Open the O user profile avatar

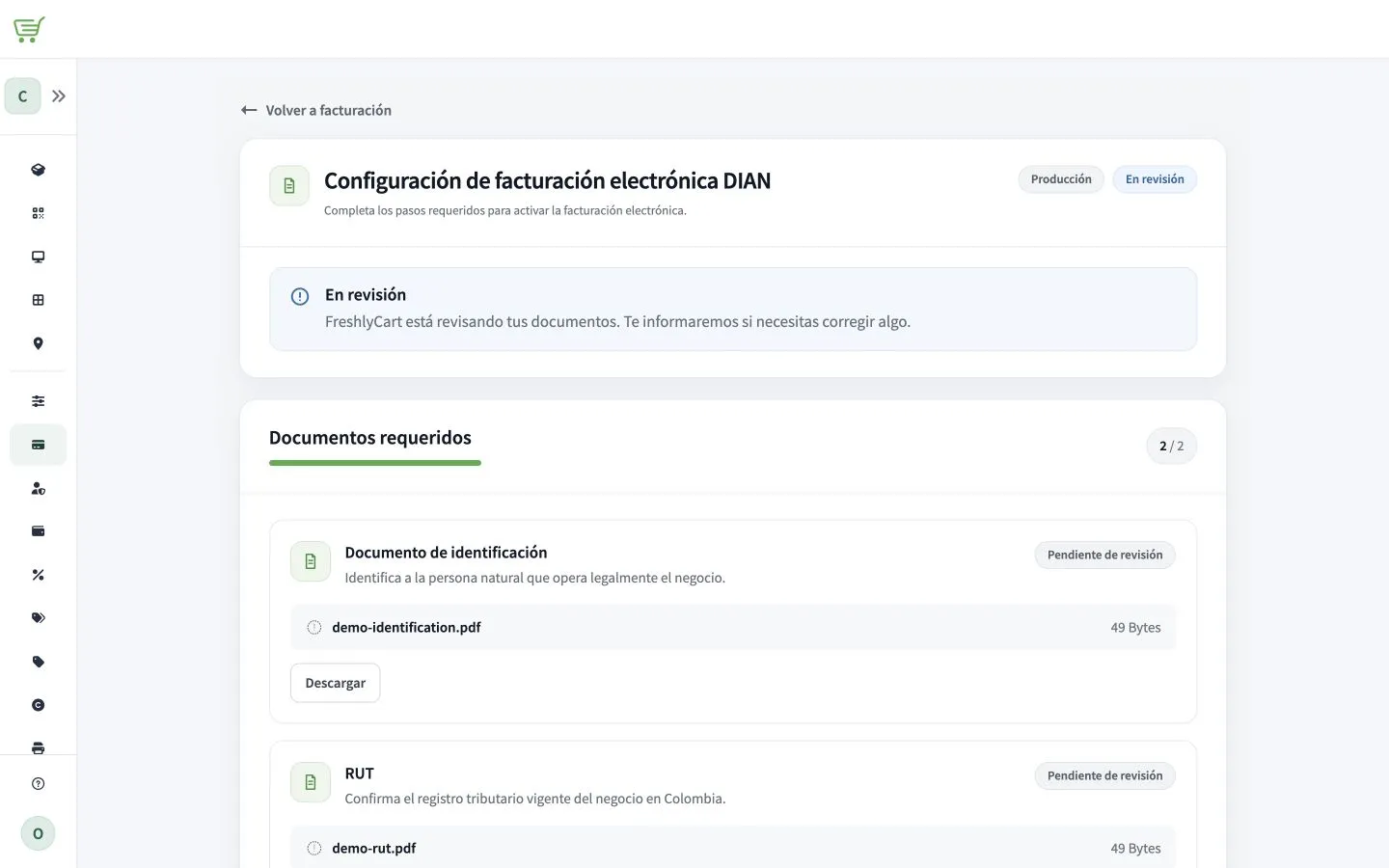point(39,833)
